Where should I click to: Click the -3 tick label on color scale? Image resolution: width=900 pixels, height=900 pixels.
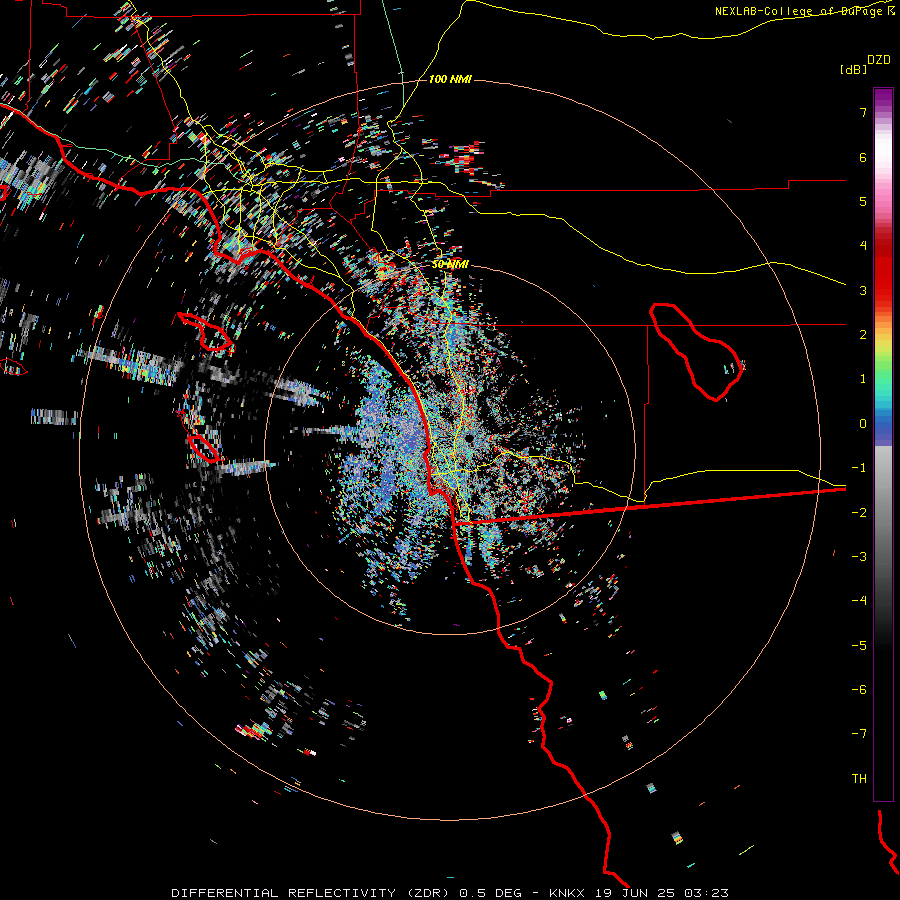(859, 557)
